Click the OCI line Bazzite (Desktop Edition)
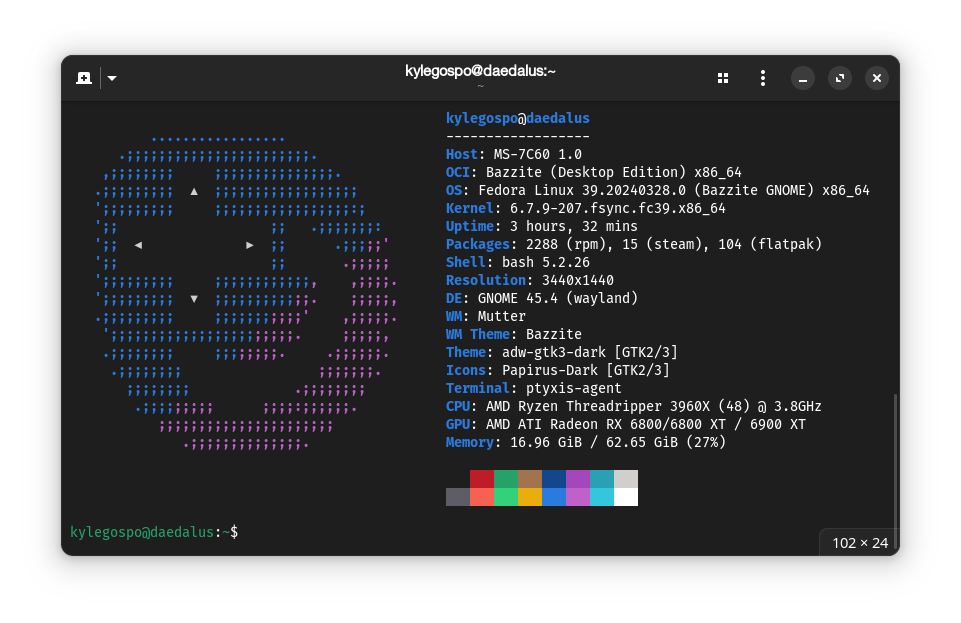Screen dimensions: 961x623 (594, 172)
